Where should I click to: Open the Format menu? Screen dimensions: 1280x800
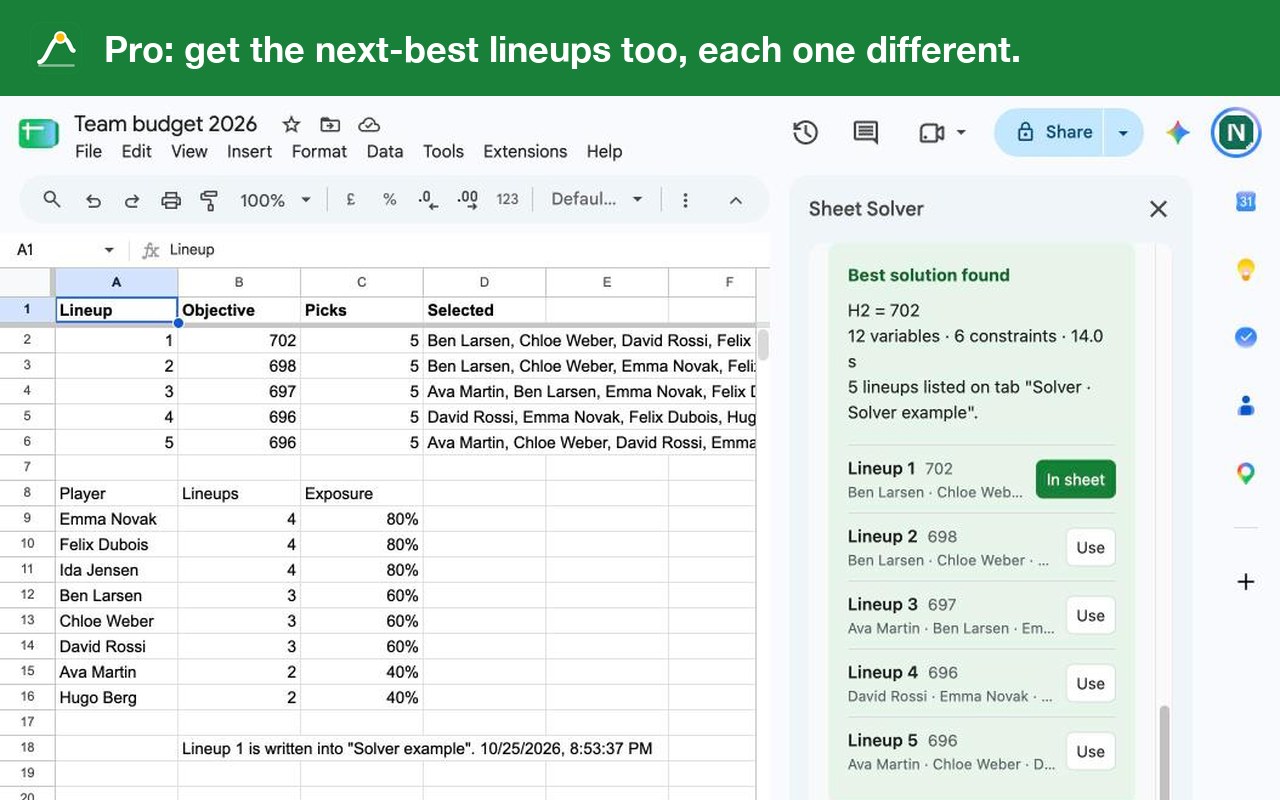tap(319, 151)
